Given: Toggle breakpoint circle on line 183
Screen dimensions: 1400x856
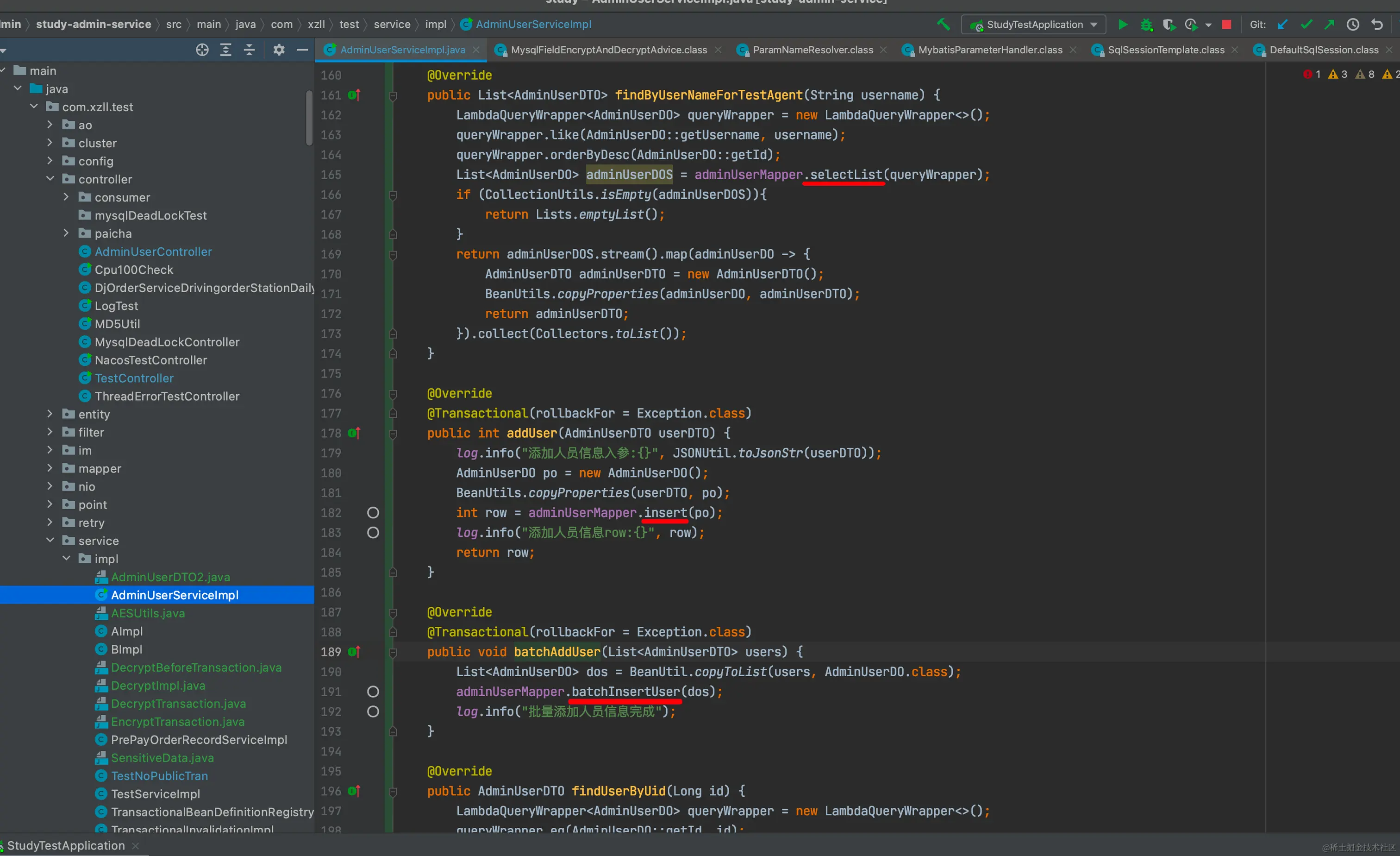Looking at the screenshot, I should 373,533.
